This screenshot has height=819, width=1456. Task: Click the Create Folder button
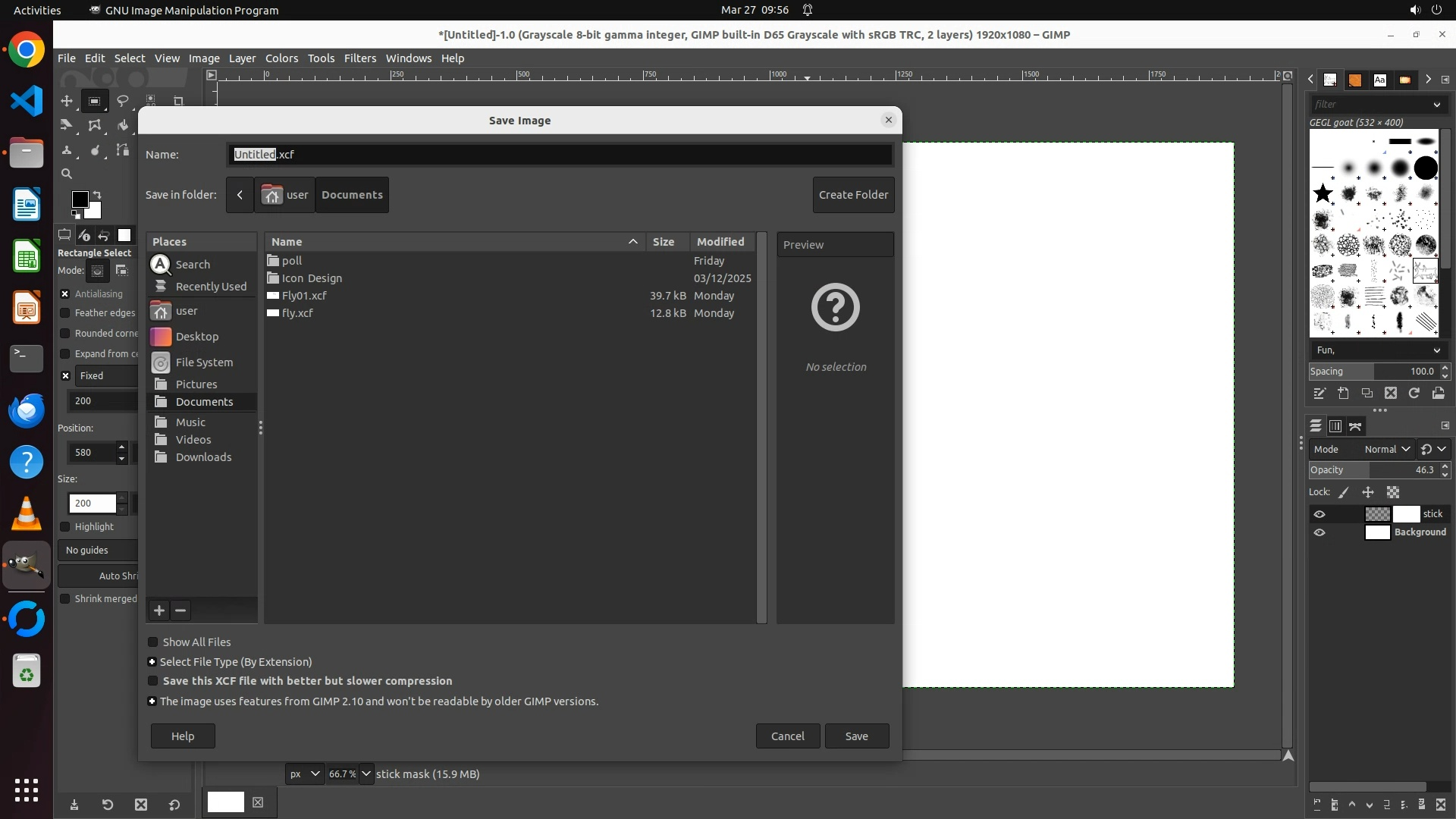point(853,195)
